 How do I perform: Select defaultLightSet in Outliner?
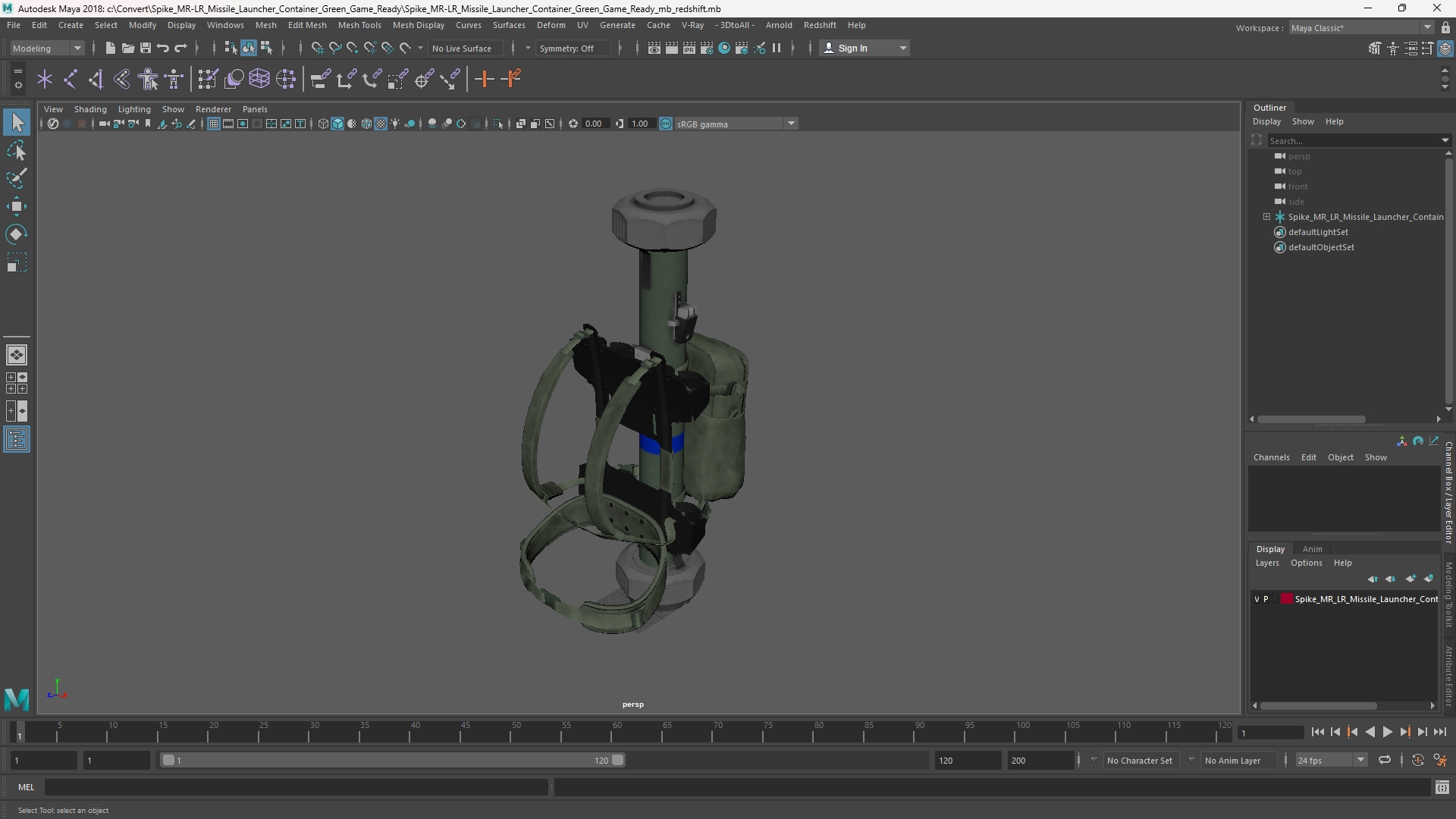click(1318, 232)
